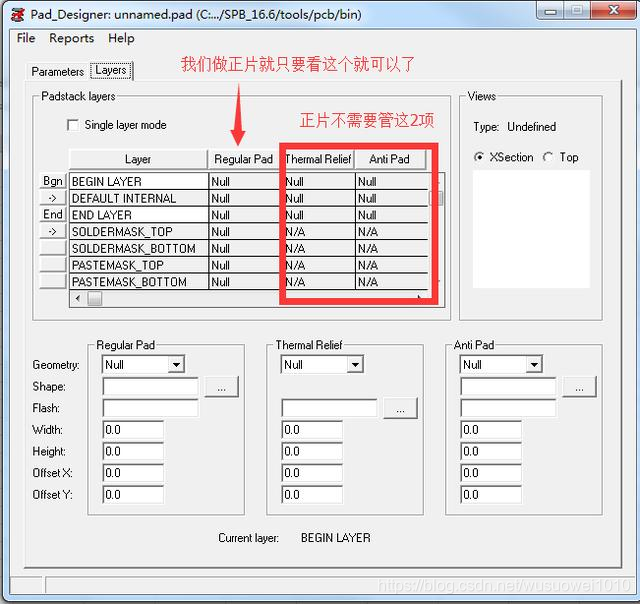Click the arrow button beside DEFAULT INTERNAL
640x604 pixels.
pyautogui.click(x=53, y=198)
